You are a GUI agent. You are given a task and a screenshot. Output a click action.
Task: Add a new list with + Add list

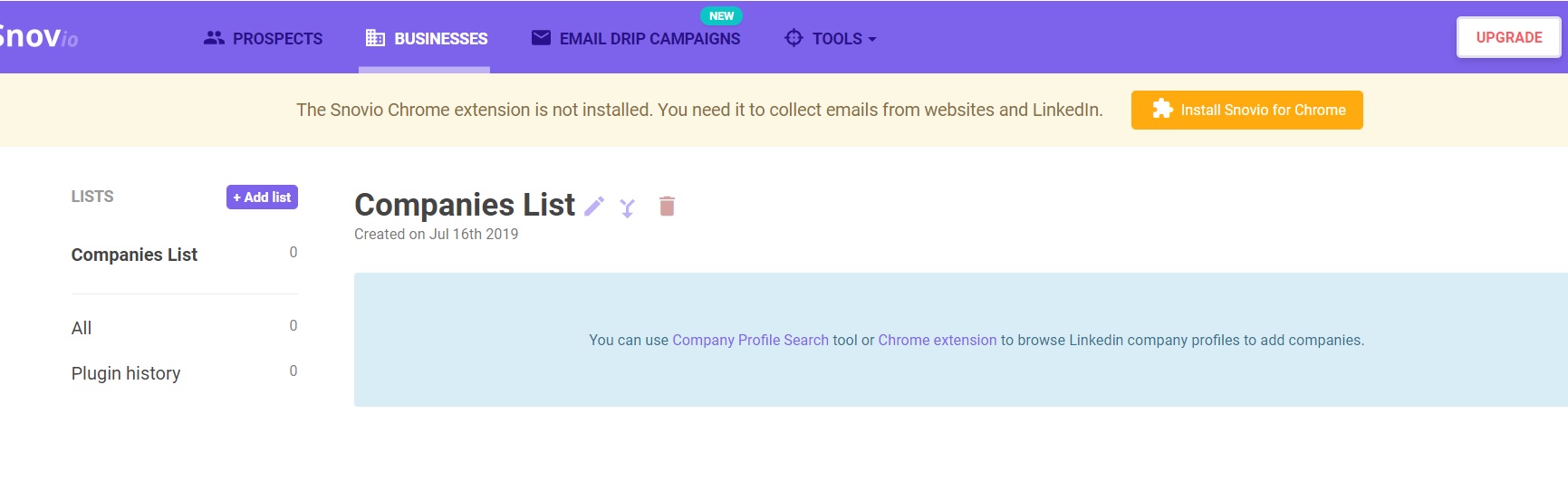262,197
